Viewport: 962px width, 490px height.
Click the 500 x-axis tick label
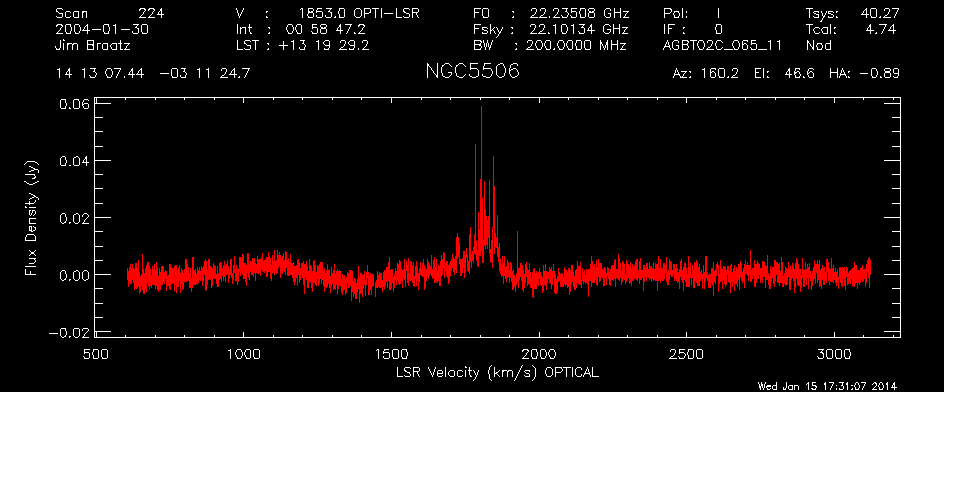[x=96, y=354]
